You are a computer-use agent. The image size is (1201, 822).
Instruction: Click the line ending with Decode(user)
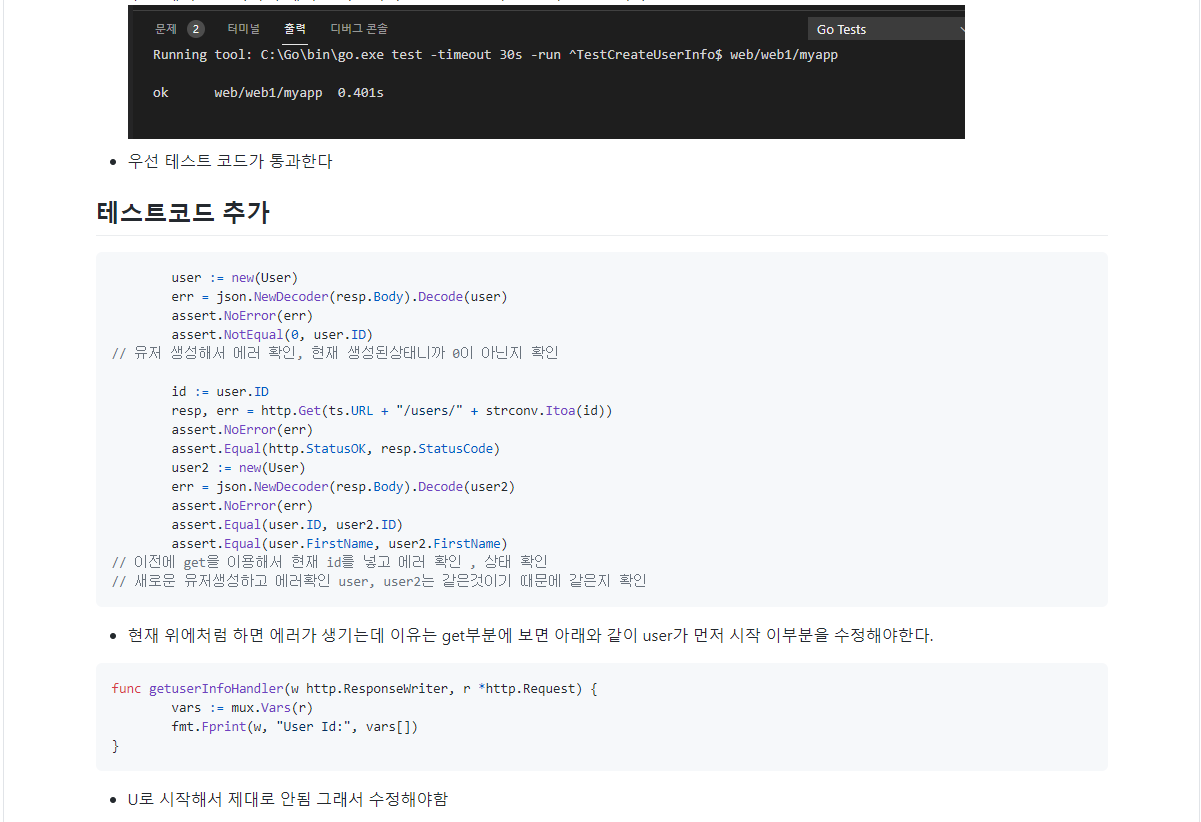click(339, 297)
